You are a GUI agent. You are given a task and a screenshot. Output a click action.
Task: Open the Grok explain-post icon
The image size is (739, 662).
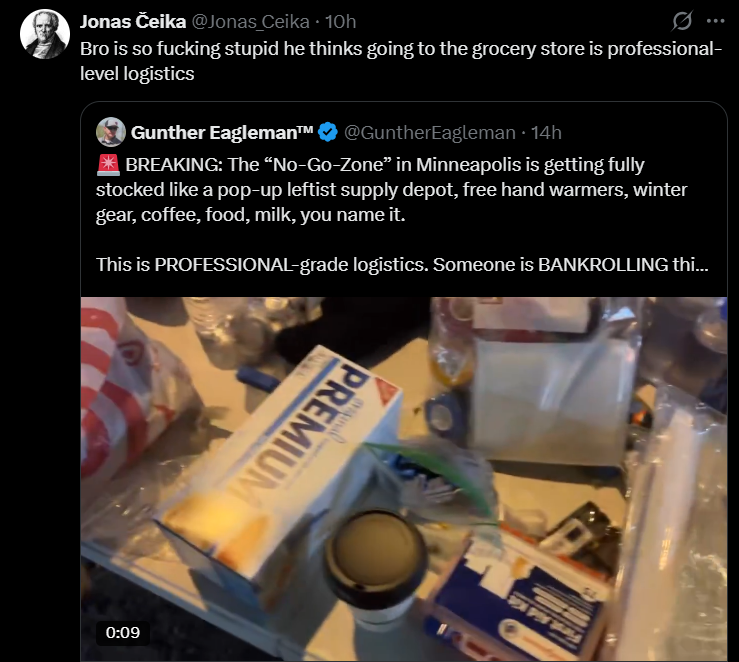coord(682,21)
